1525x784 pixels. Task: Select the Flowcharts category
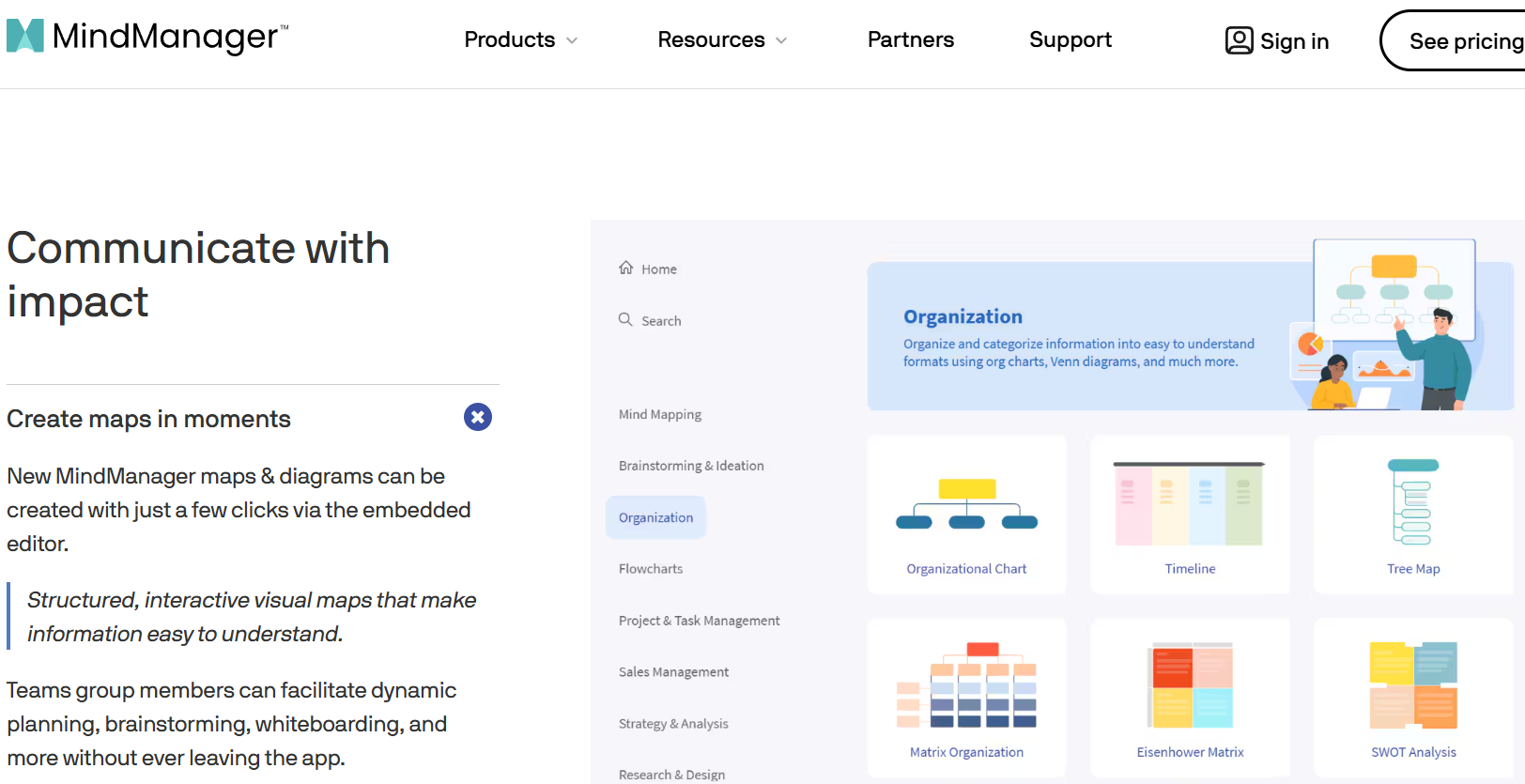(x=651, y=569)
